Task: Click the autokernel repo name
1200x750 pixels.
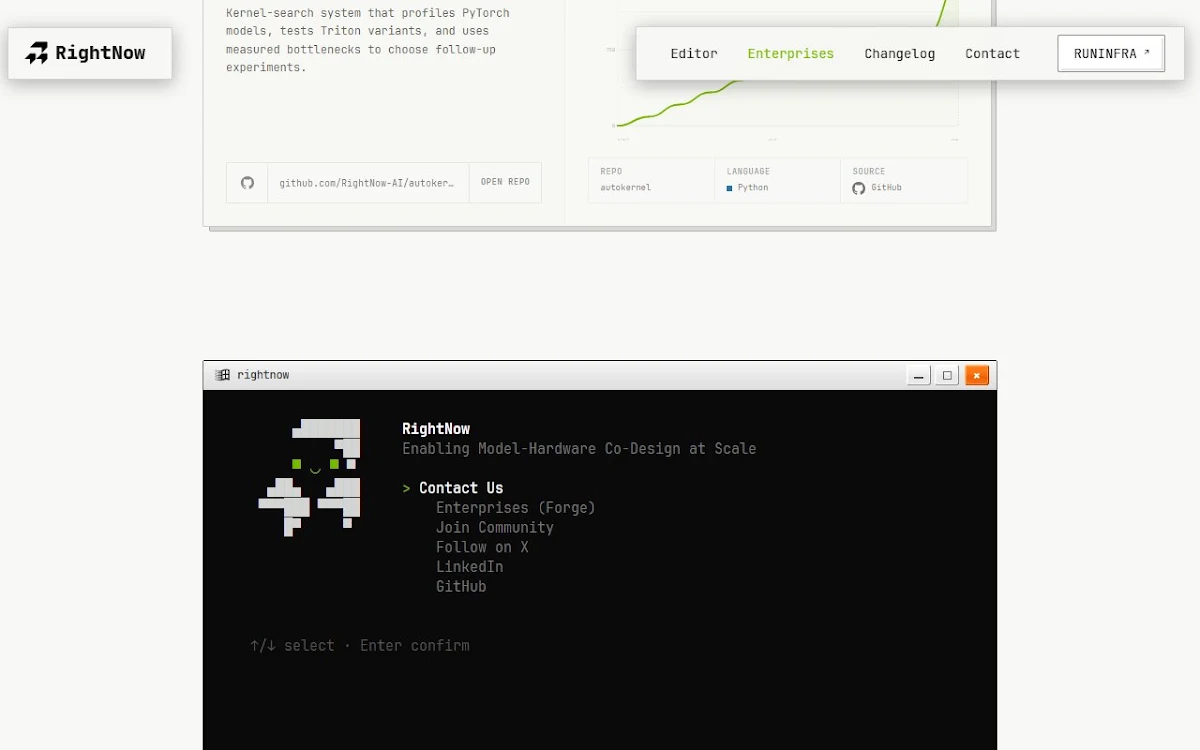Action: (625, 188)
